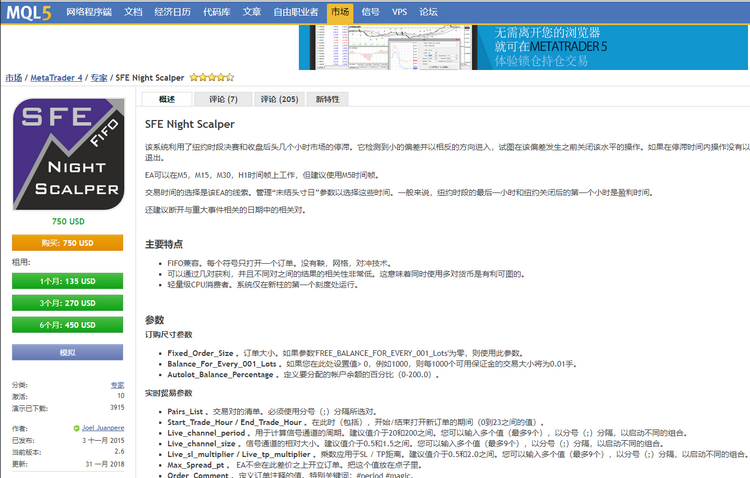Click the 主要特点 heading
Image resolution: width=750 pixels, height=478 pixels.
(164, 244)
